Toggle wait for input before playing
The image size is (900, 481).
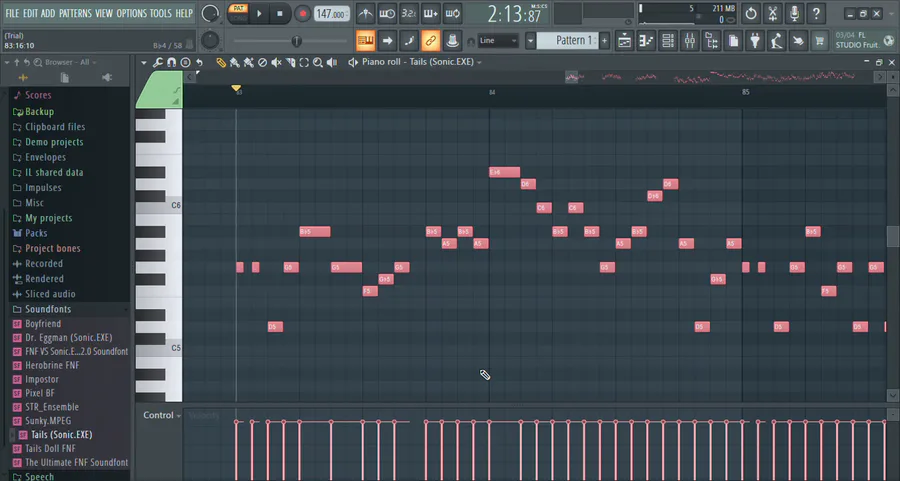[x=387, y=13]
